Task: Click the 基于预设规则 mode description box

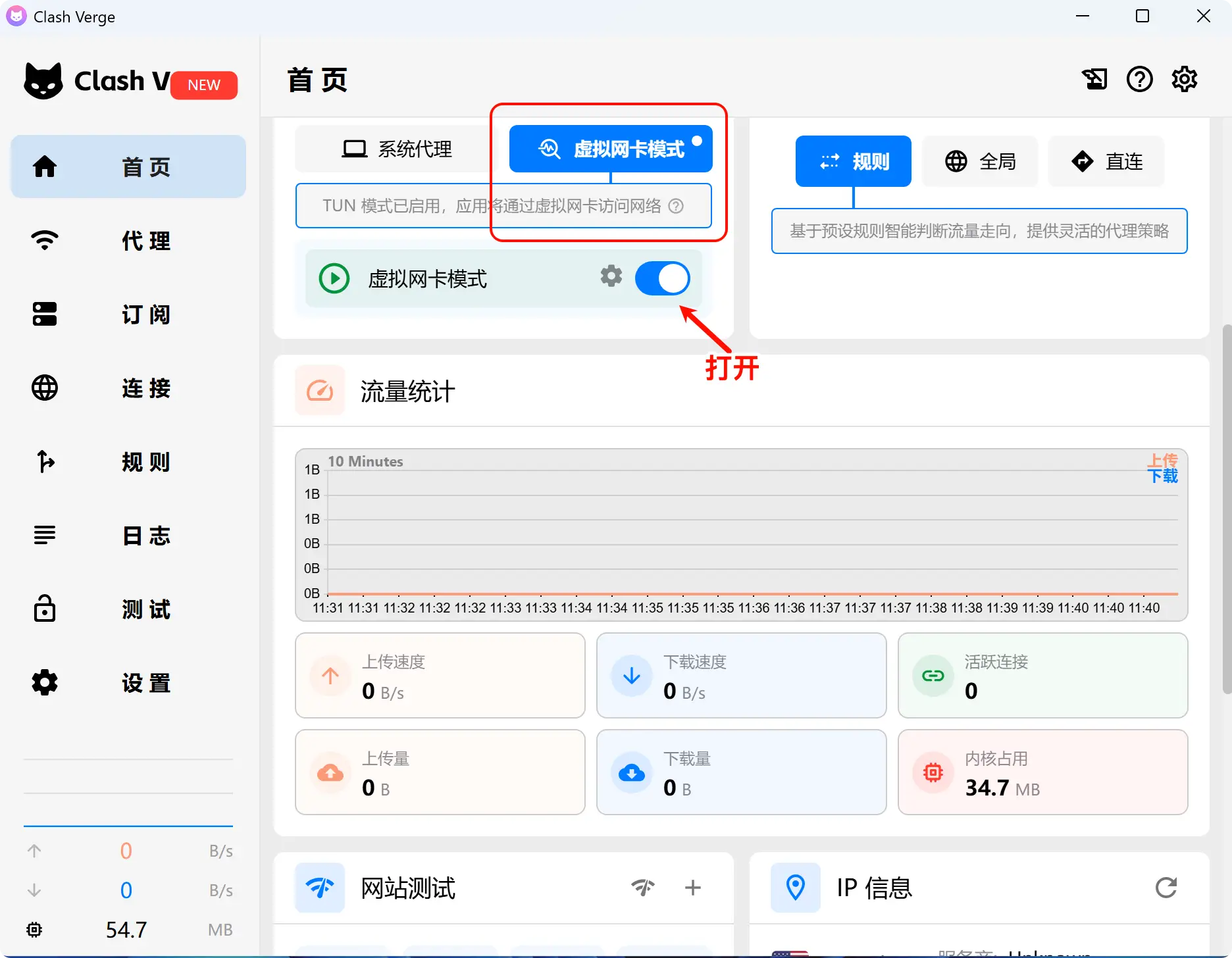Action: pyautogui.click(x=979, y=230)
